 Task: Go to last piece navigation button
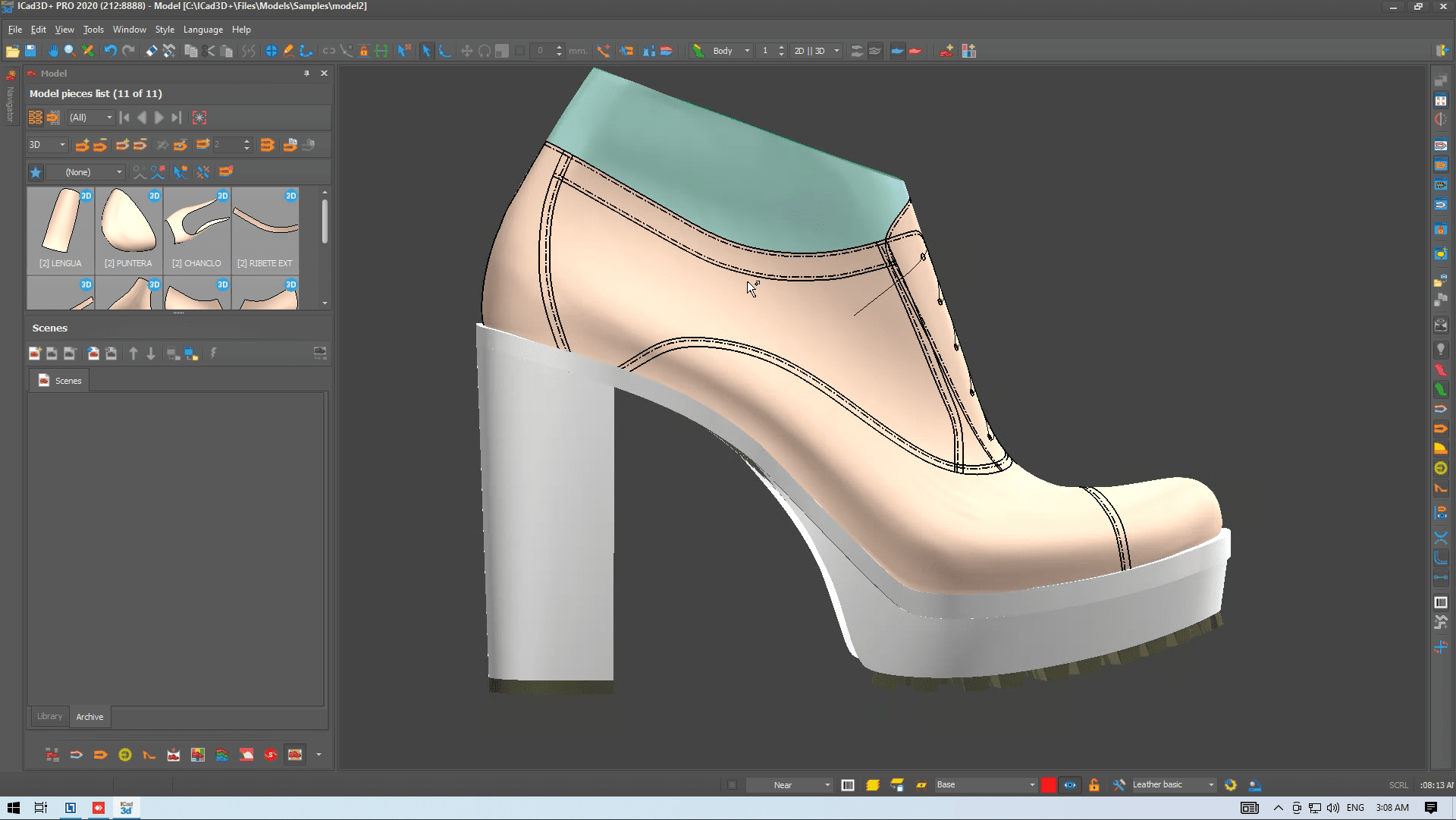(176, 118)
